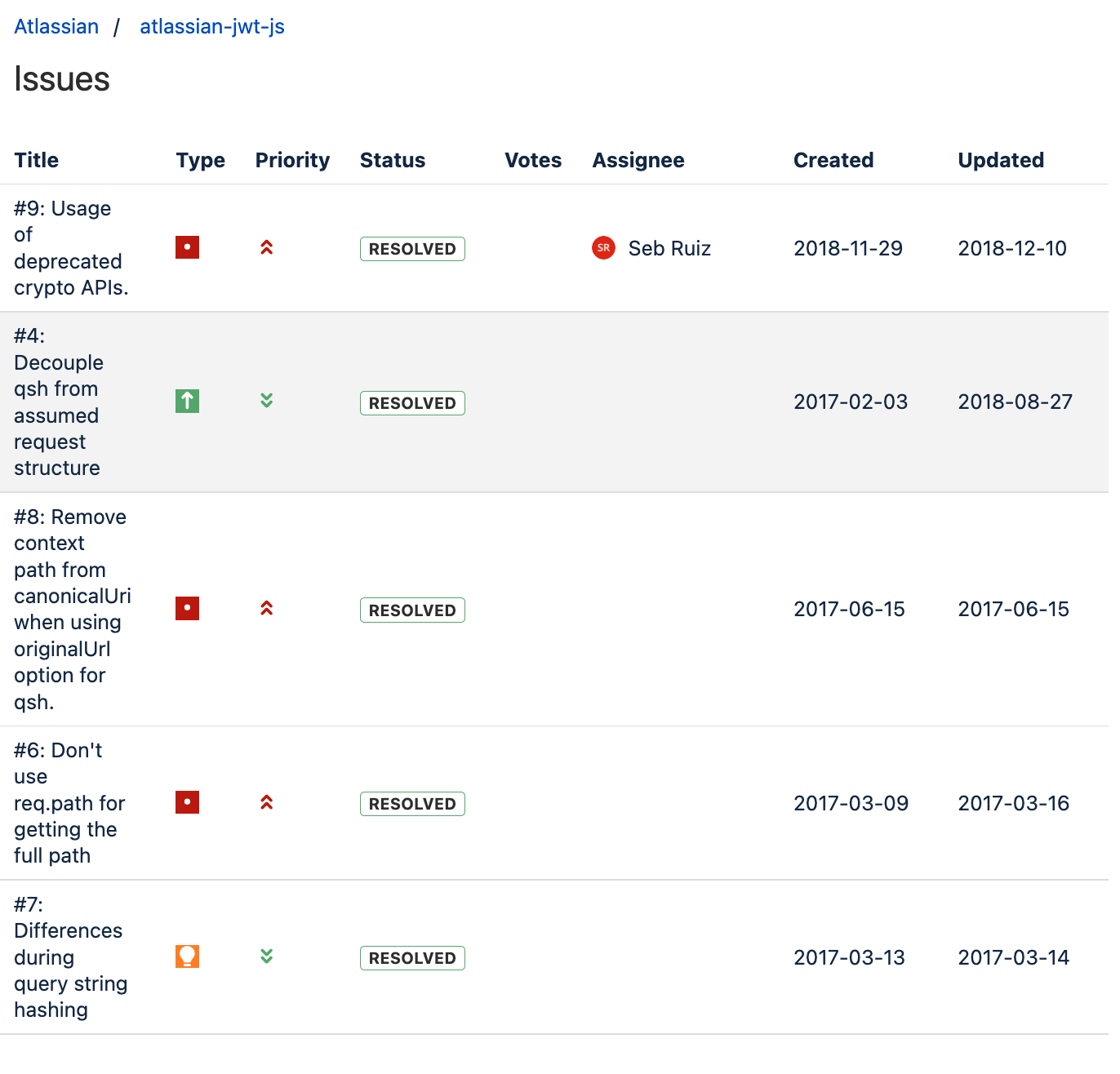Image resolution: width=1120 pixels, height=1074 pixels.
Task: Select the trivial priority icon on issue #4
Action: (x=266, y=401)
